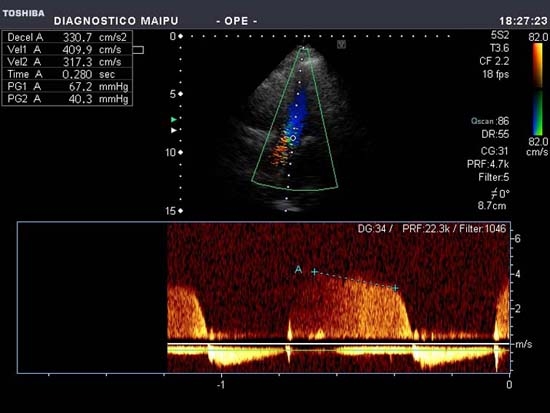Select the Vel2 A 317.3 cm/s row
Screen dimensions: 550x413
(67, 62)
